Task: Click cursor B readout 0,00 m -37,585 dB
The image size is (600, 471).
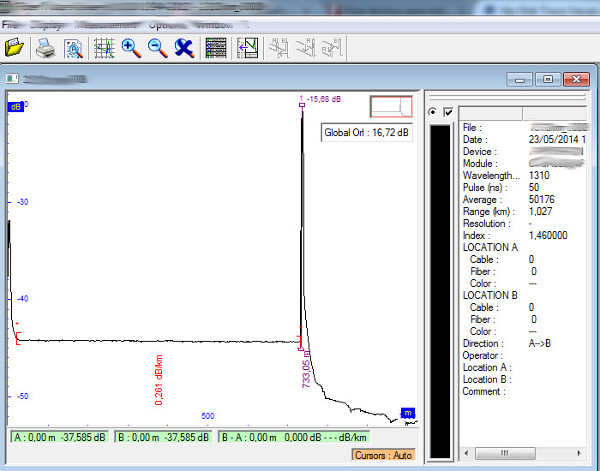Action: tap(163, 437)
